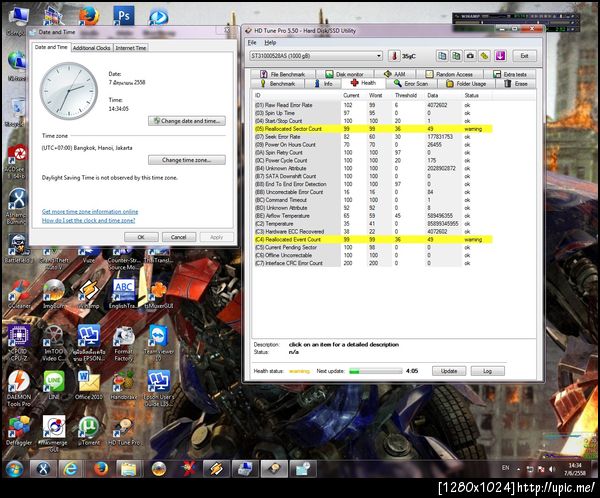The height and width of the screenshot is (498, 600).
Task: Click Cancel in Date and Time dialog
Action: (178, 237)
